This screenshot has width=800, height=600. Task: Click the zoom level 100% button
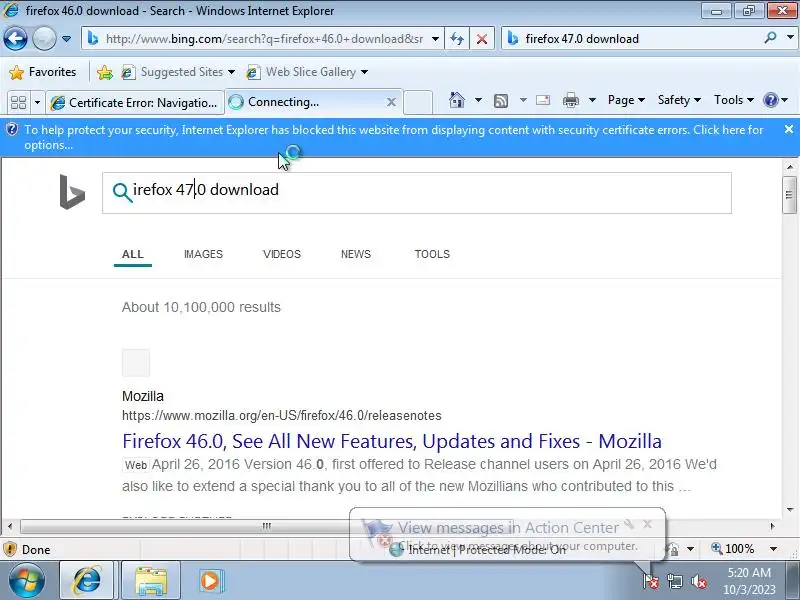[733, 549]
